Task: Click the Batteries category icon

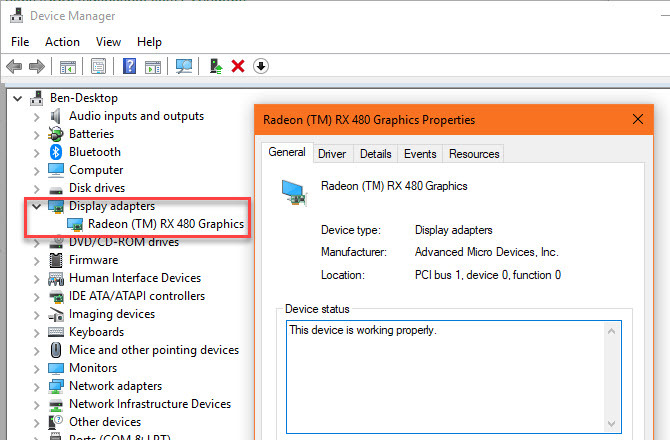Action: tap(56, 134)
